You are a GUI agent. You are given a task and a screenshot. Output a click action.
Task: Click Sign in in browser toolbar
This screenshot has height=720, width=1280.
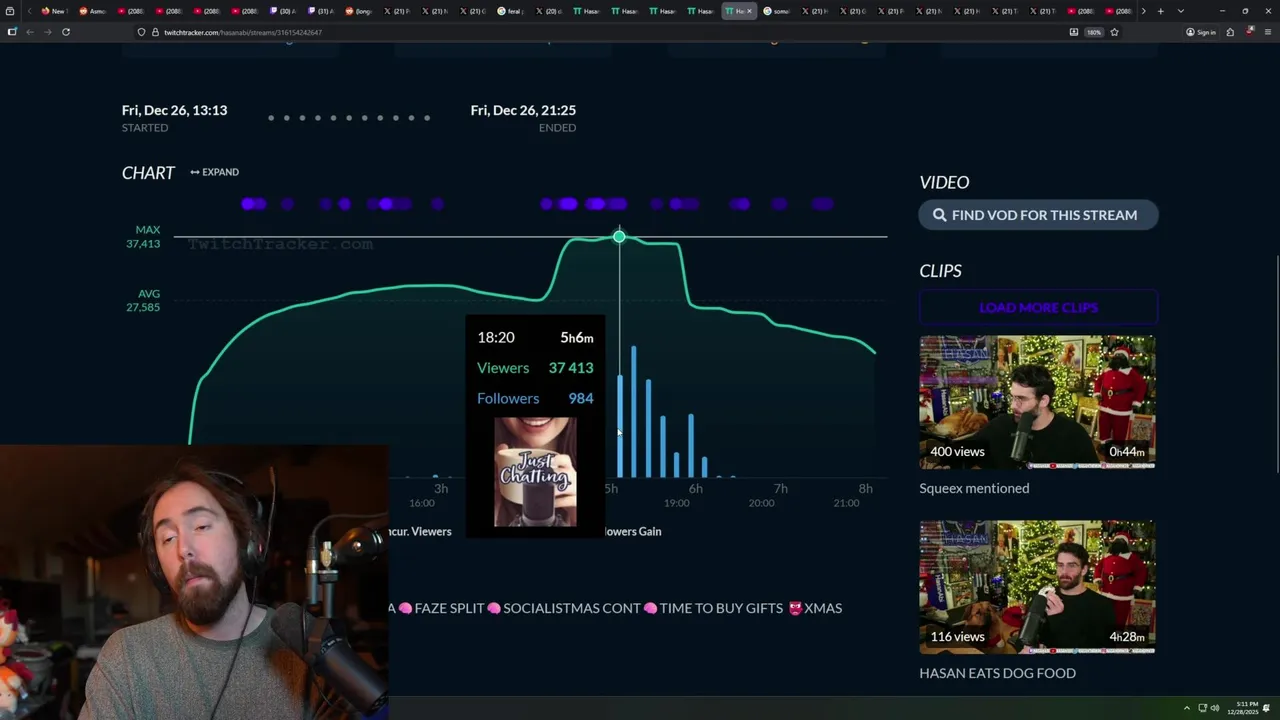[x=1201, y=32]
